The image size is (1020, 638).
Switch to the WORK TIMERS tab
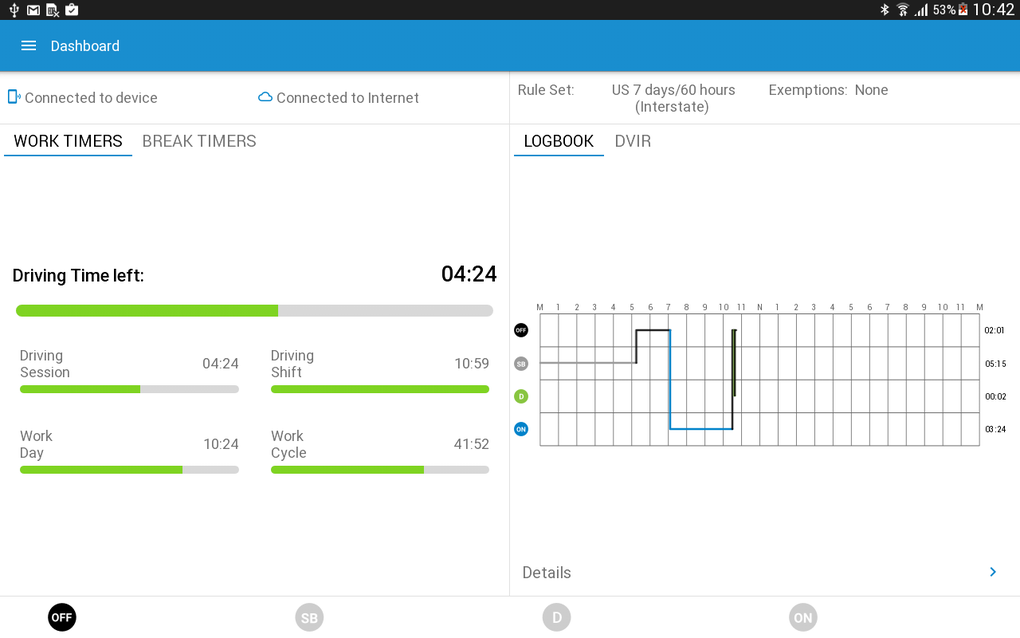pyautogui.click(x=68, y=141)
